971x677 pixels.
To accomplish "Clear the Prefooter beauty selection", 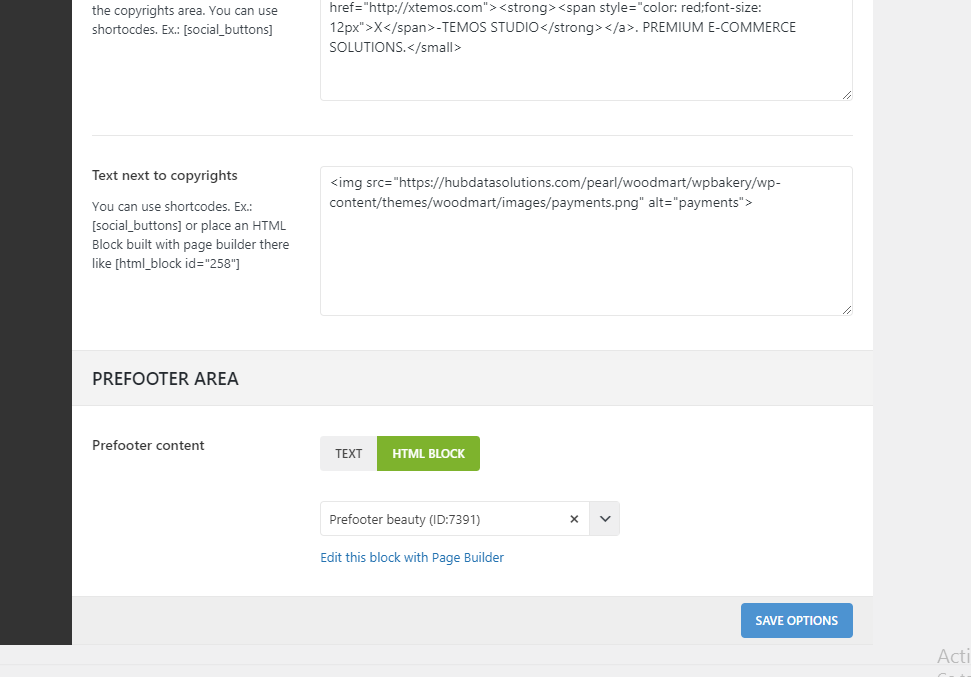I will [x=574, y=519].
